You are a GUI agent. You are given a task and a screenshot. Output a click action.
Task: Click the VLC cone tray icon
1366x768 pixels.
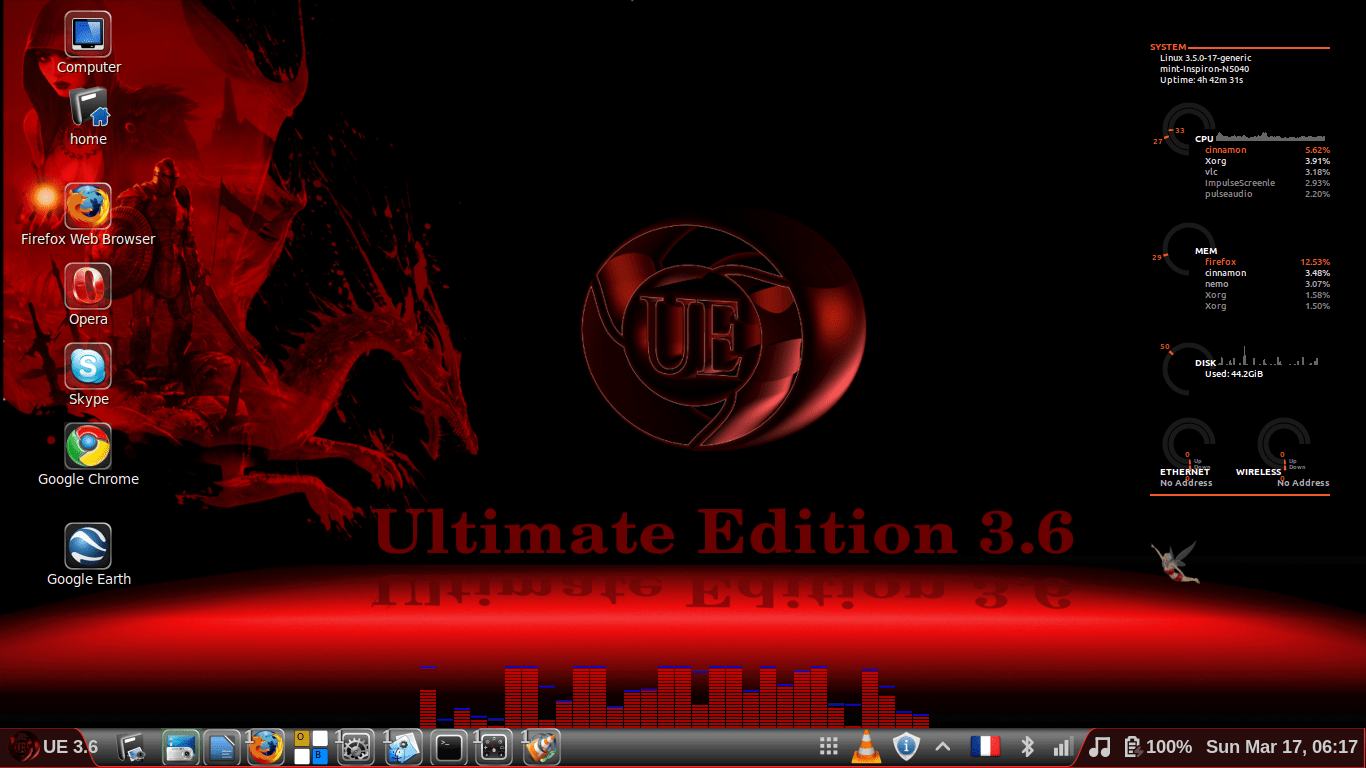point(866,747)
